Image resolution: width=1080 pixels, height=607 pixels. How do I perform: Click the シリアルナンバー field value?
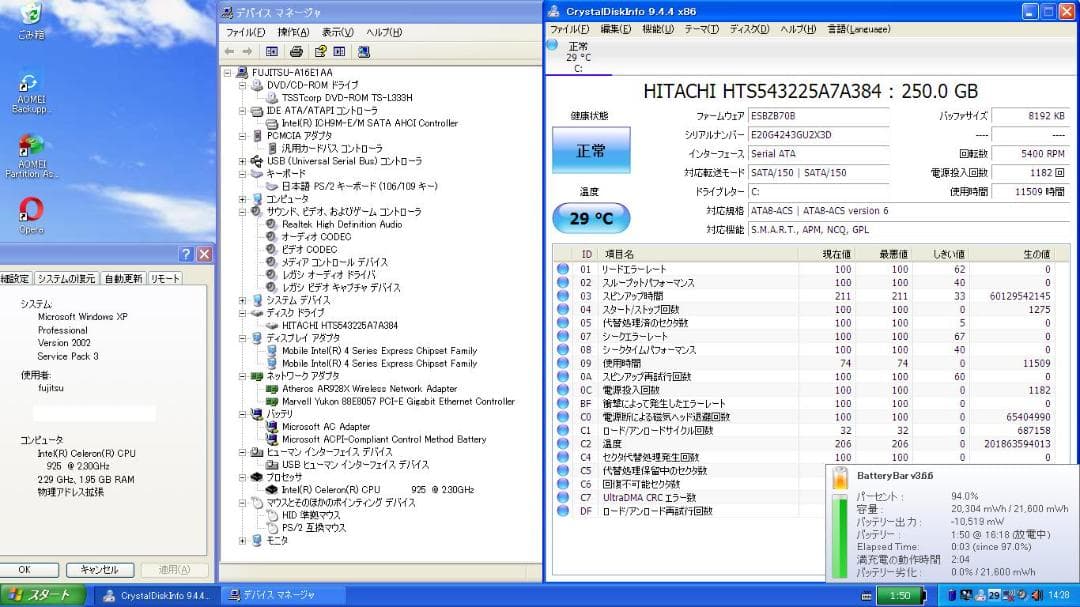pos(818,135)
